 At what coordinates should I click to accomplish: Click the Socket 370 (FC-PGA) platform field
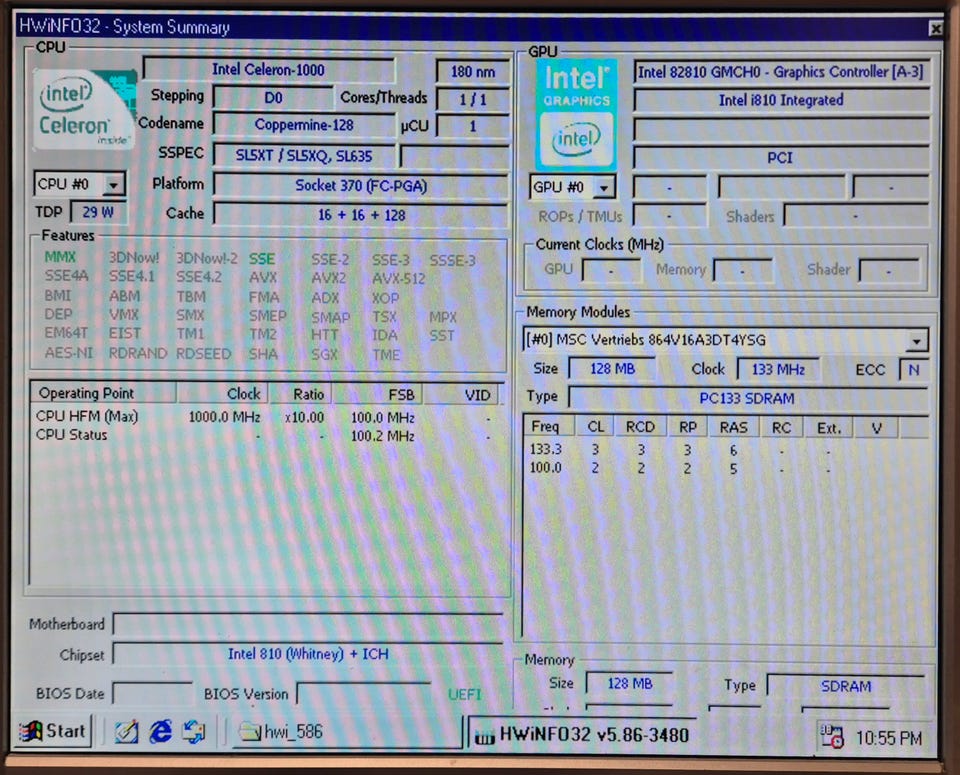[361, 185]
